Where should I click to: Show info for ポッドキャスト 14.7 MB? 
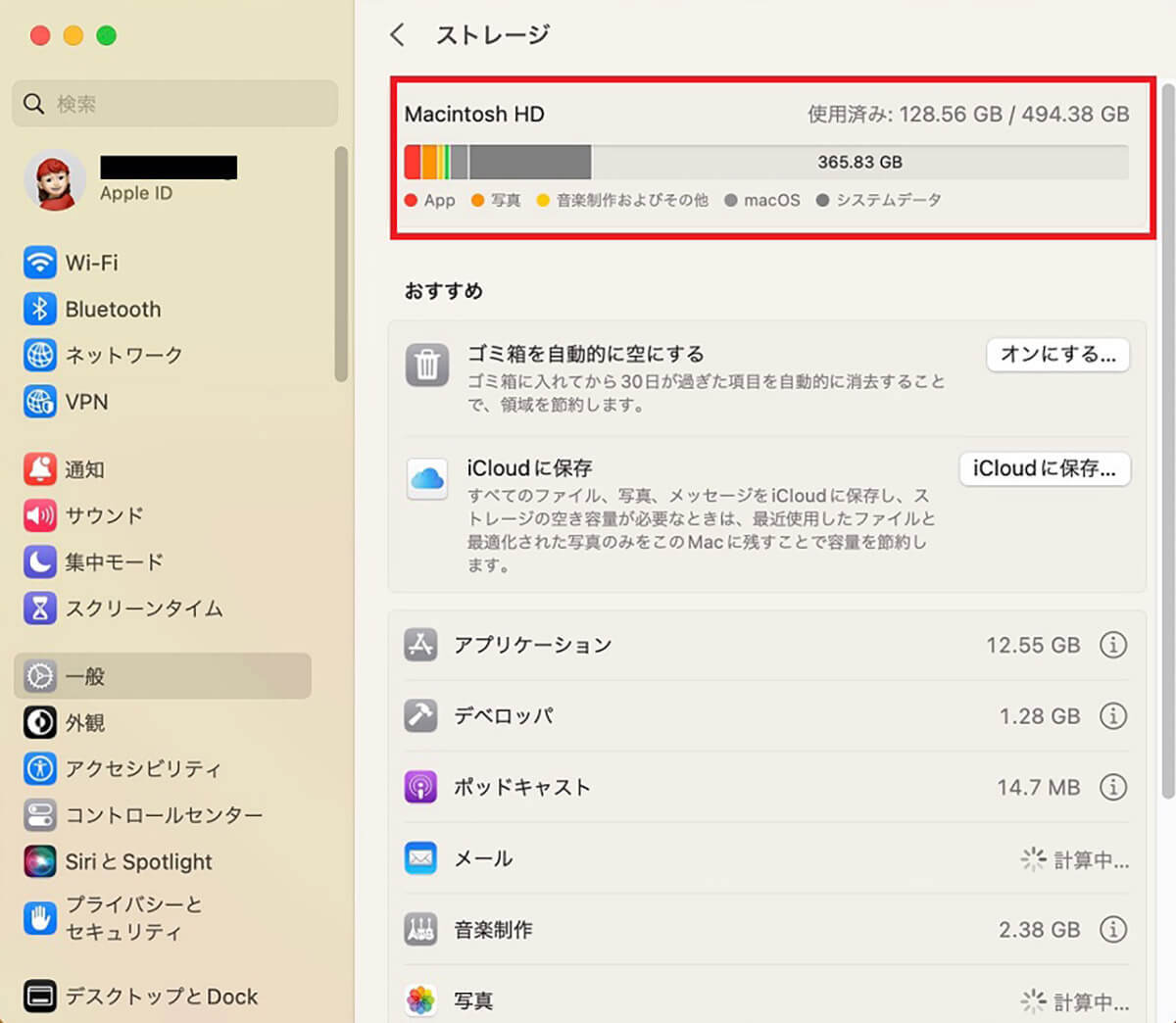pyautogui.click(x=1113, y=787)
